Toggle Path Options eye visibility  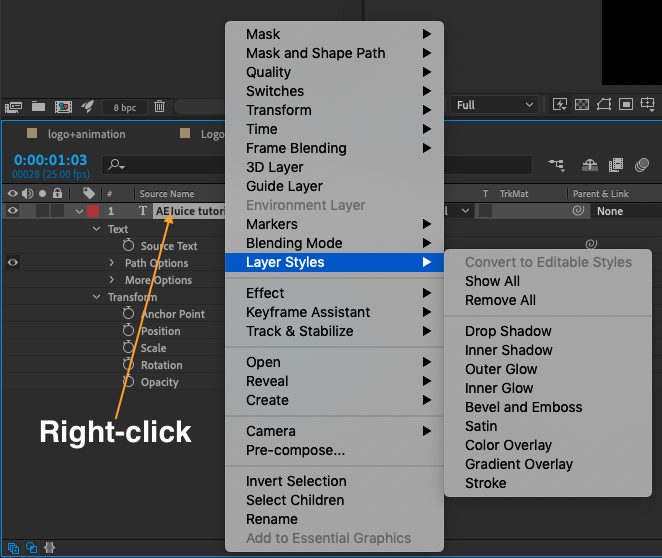[13, 263]
